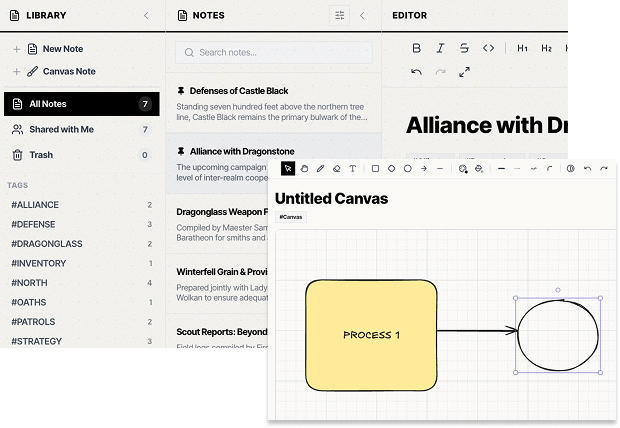
Task: Select the eraser tool in canvas toolbar
Action: [x=336, y=169]
